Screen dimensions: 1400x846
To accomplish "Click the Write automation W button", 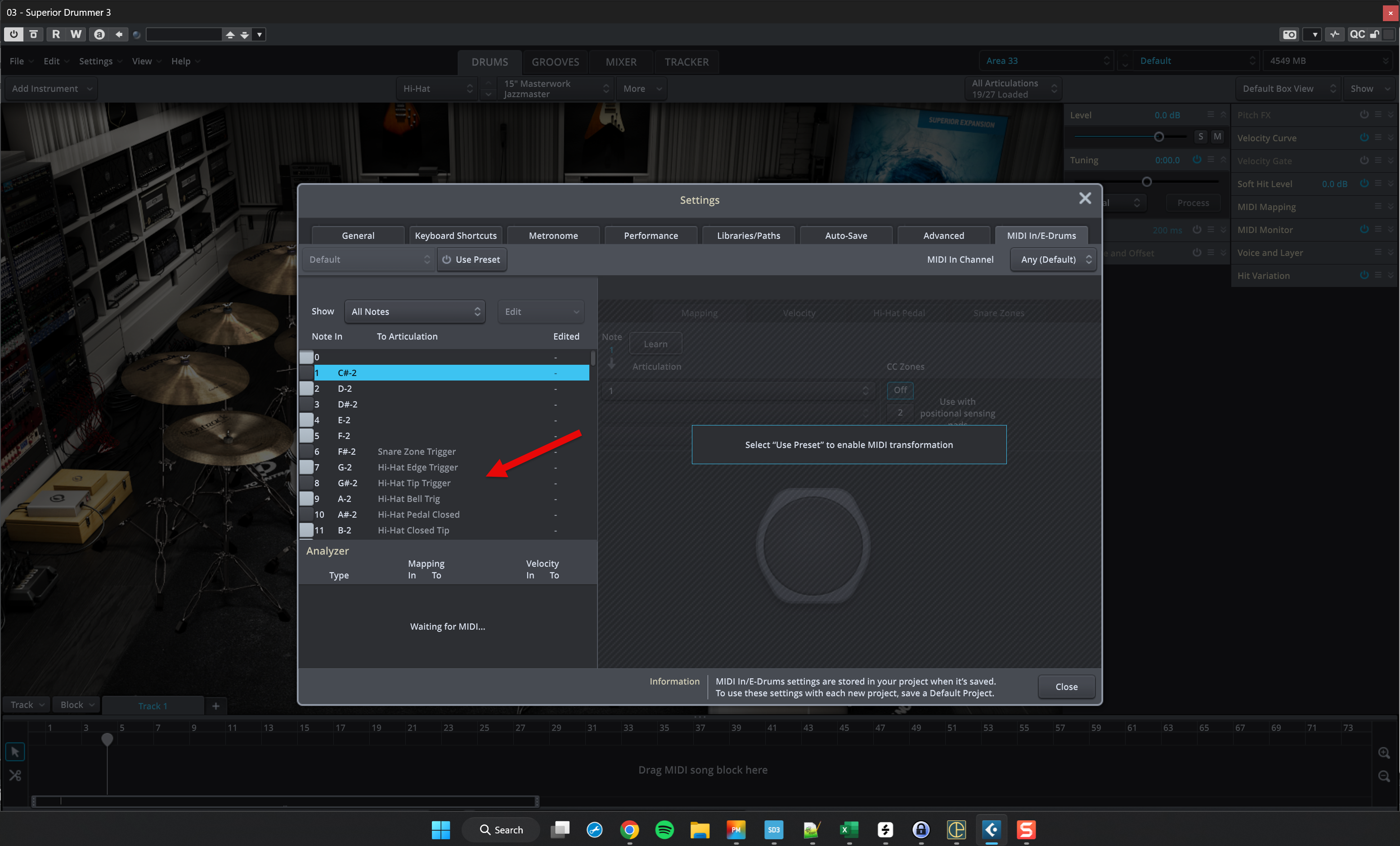I will tap(76, 34).
